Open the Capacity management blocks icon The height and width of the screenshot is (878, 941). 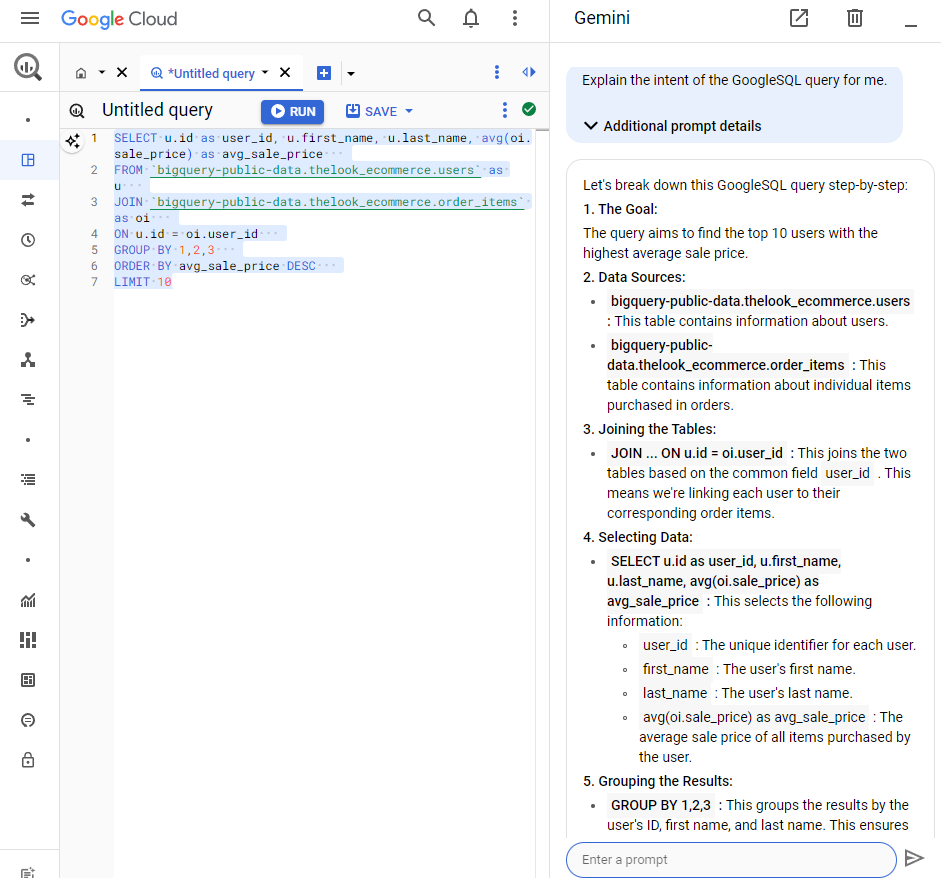(x=28, y=640)
